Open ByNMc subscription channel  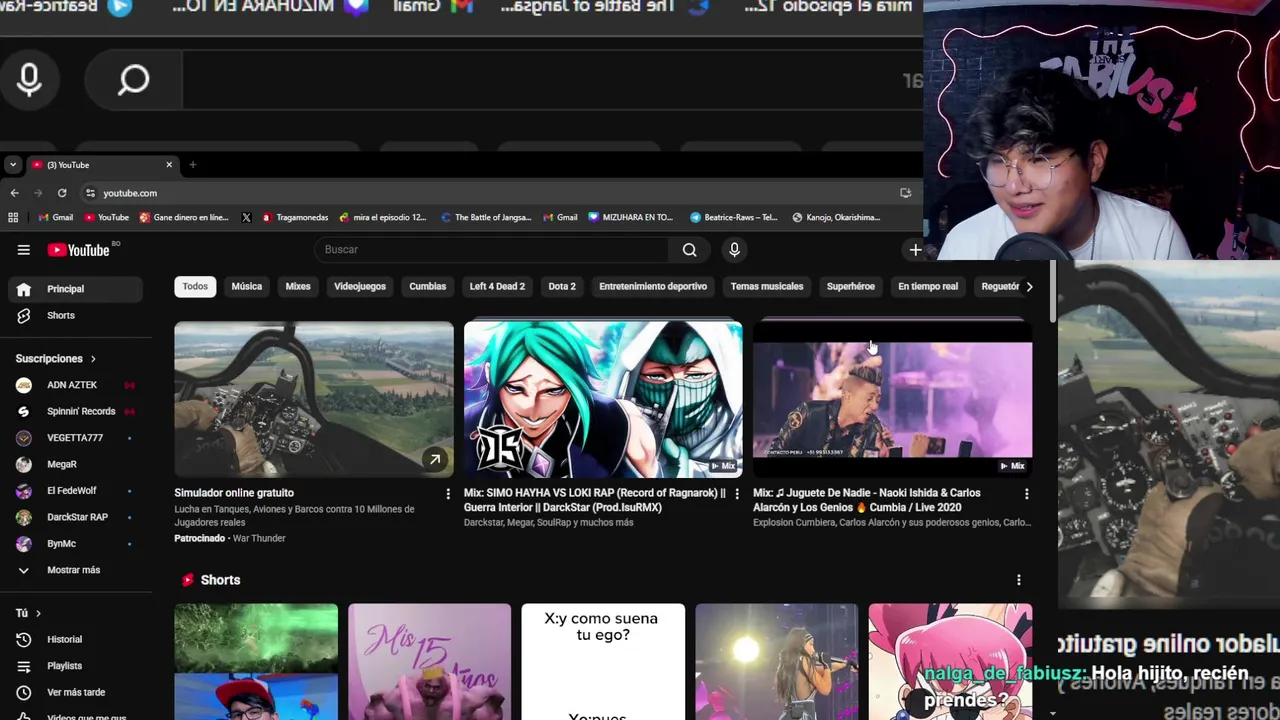[76, 544]
